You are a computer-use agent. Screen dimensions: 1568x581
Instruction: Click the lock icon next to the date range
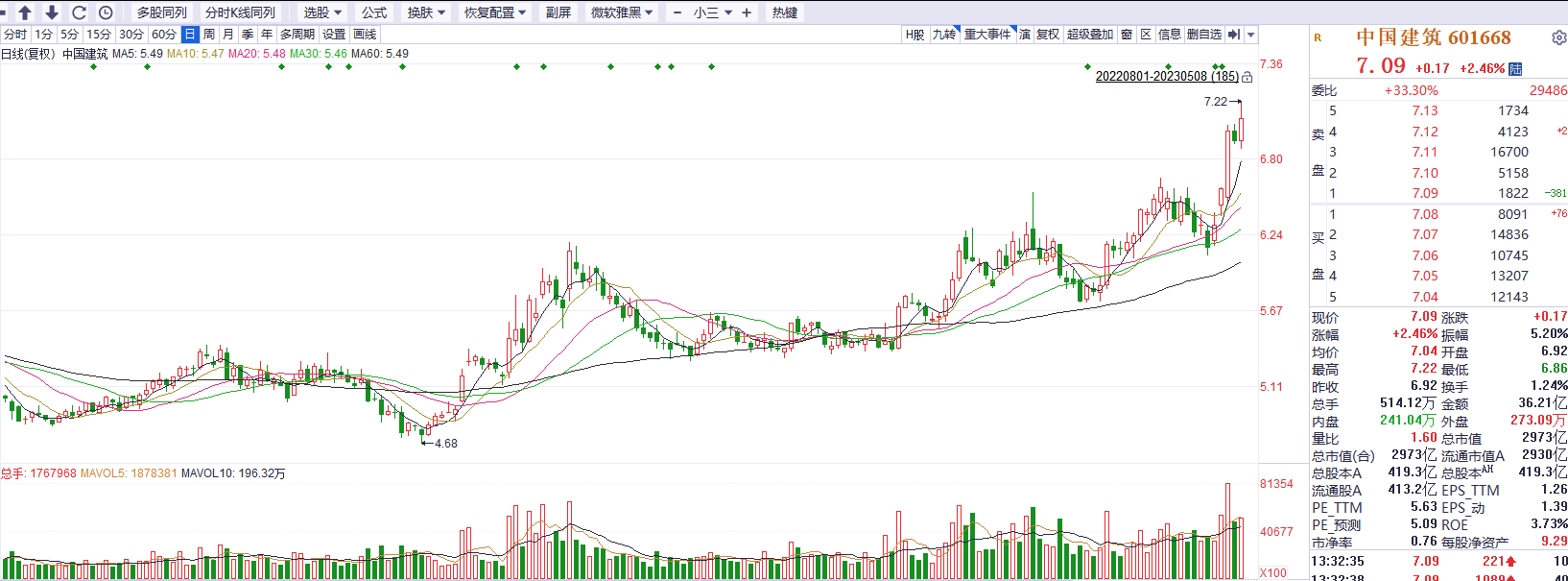pos(1247,77)
